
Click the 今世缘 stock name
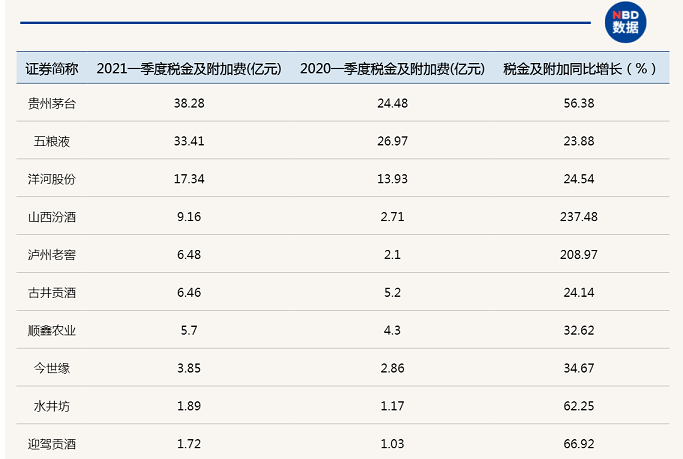tap(52, 368)
